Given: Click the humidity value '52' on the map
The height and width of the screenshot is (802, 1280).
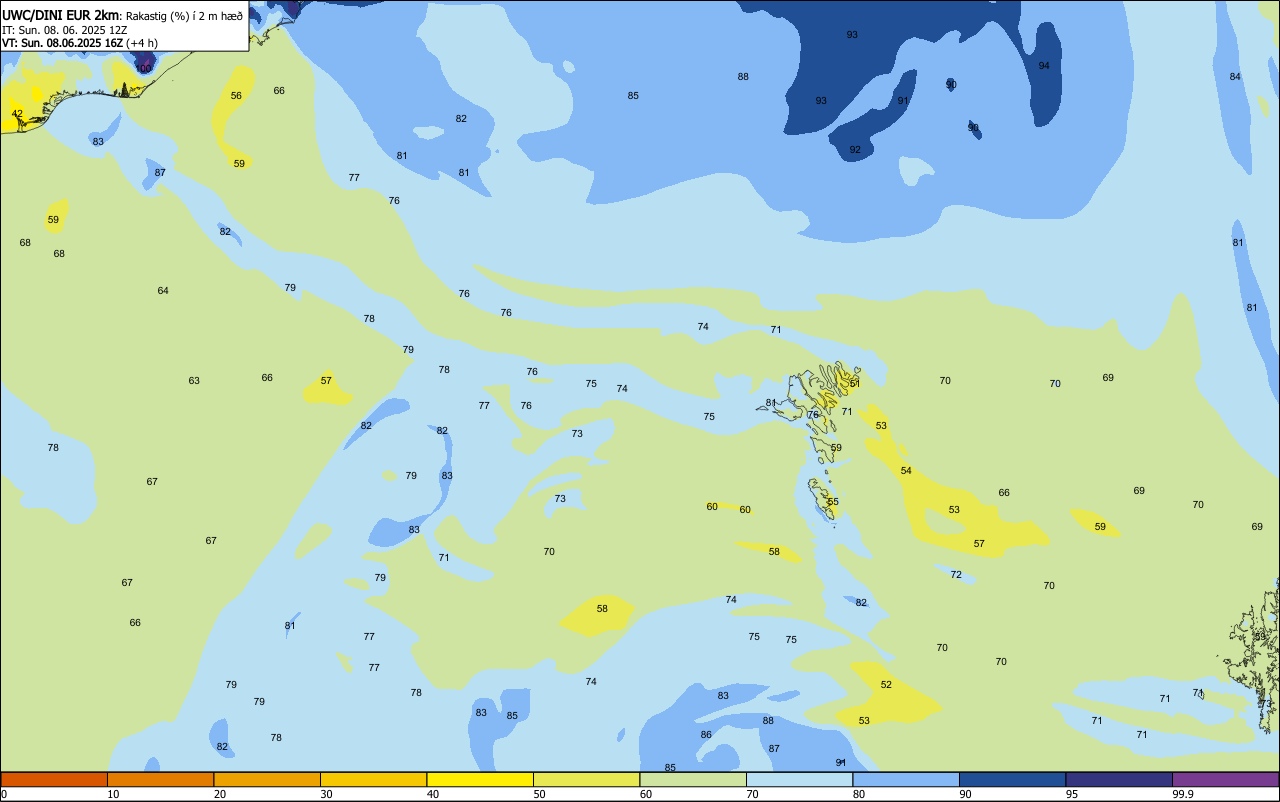Looking at the screenshot, I should [886, 685].
